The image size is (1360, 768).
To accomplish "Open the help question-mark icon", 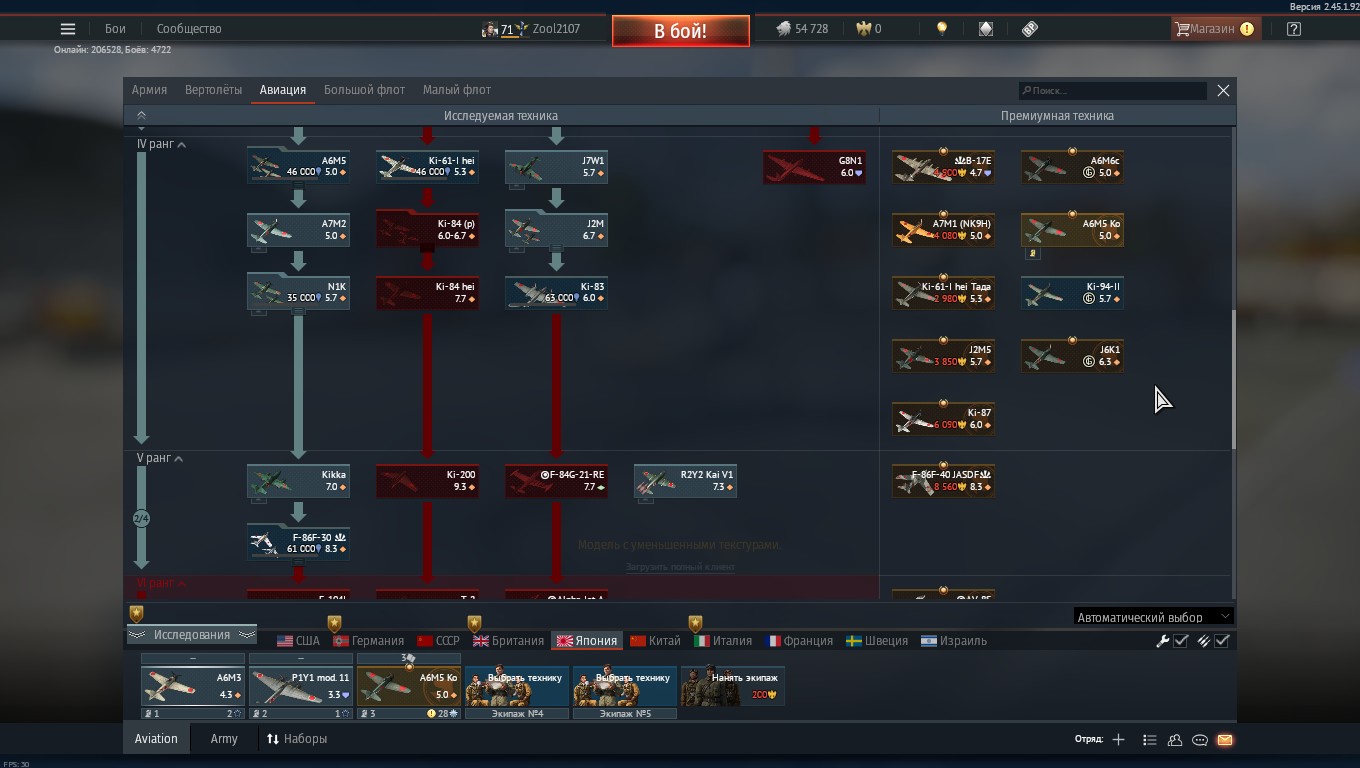I will 1294,29.
